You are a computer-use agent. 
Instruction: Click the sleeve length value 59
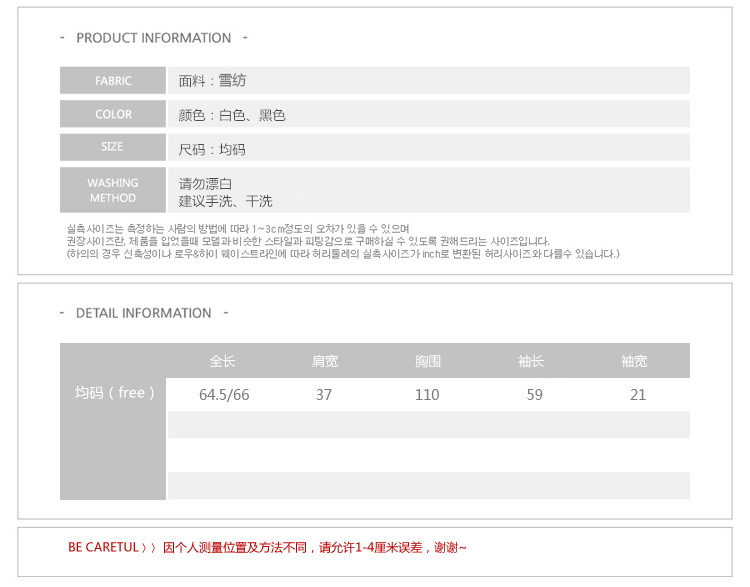coord(534,395)
